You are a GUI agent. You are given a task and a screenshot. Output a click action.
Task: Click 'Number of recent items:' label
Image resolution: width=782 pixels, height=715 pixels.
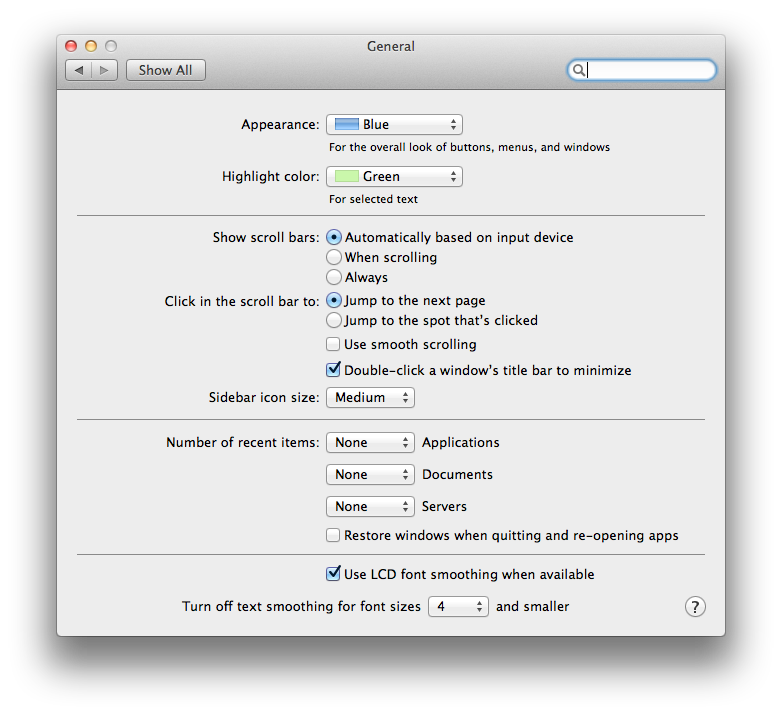tap(243, 443)
